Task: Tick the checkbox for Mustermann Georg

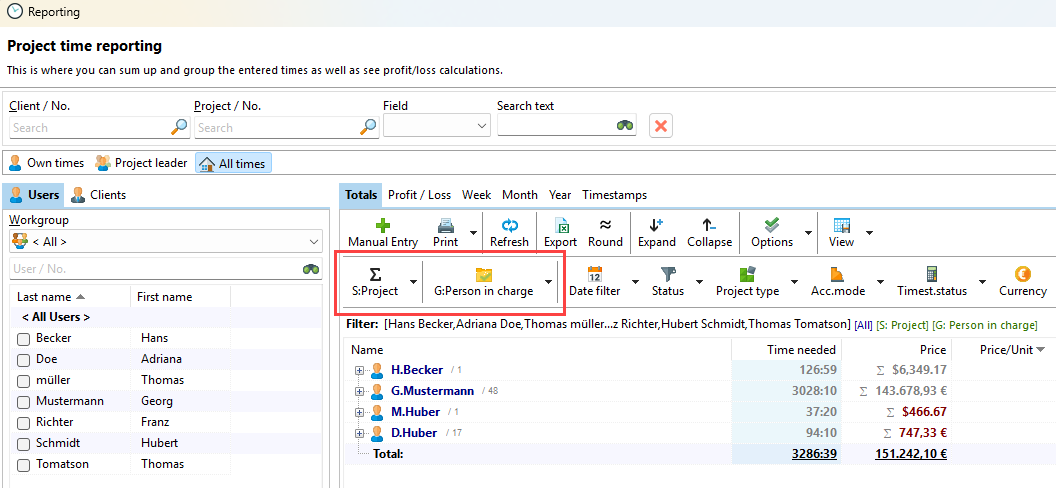Action: pyautogui.click(x=23, y=402)
